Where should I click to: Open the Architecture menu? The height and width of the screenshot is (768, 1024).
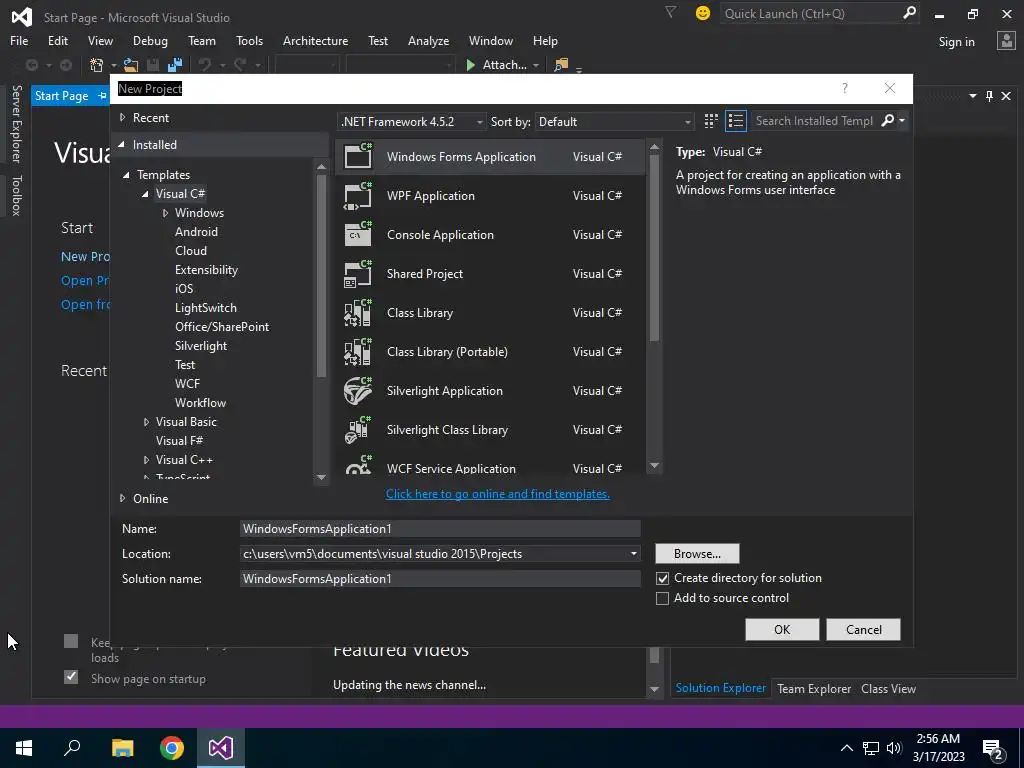click(315, 40)
